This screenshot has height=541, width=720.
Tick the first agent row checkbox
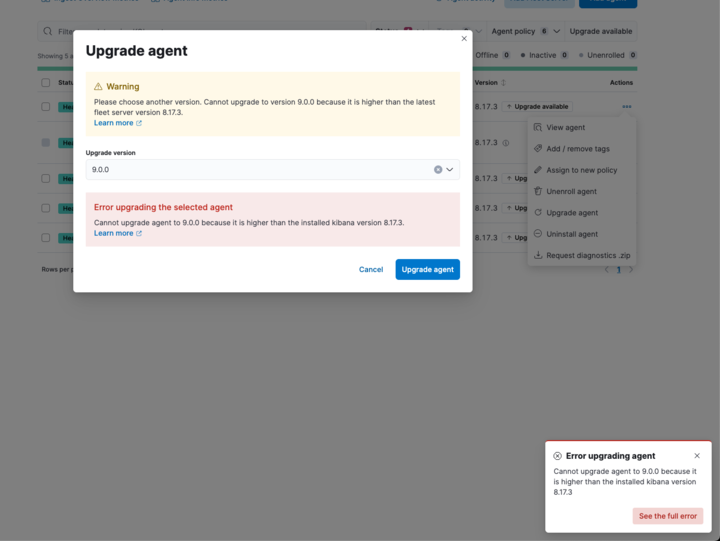point(45,106)
